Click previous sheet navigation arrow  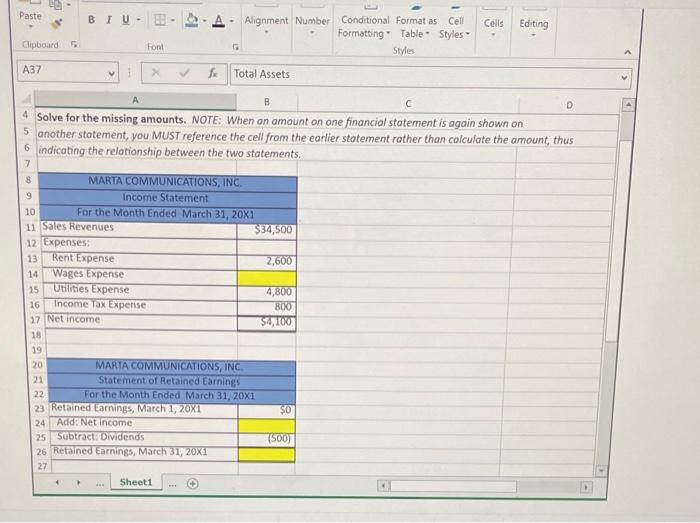[57, 482]
